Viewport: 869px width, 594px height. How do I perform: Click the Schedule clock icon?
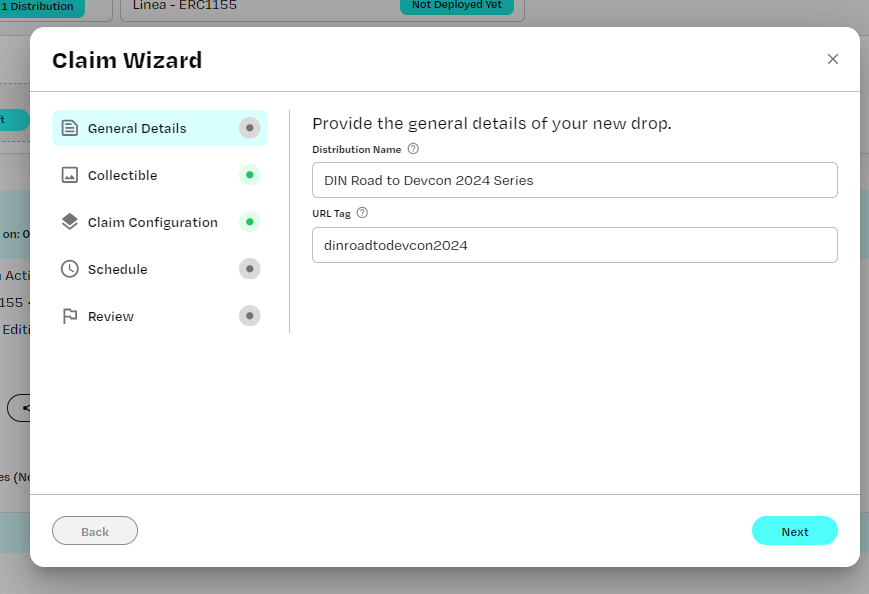pos(69,269)
